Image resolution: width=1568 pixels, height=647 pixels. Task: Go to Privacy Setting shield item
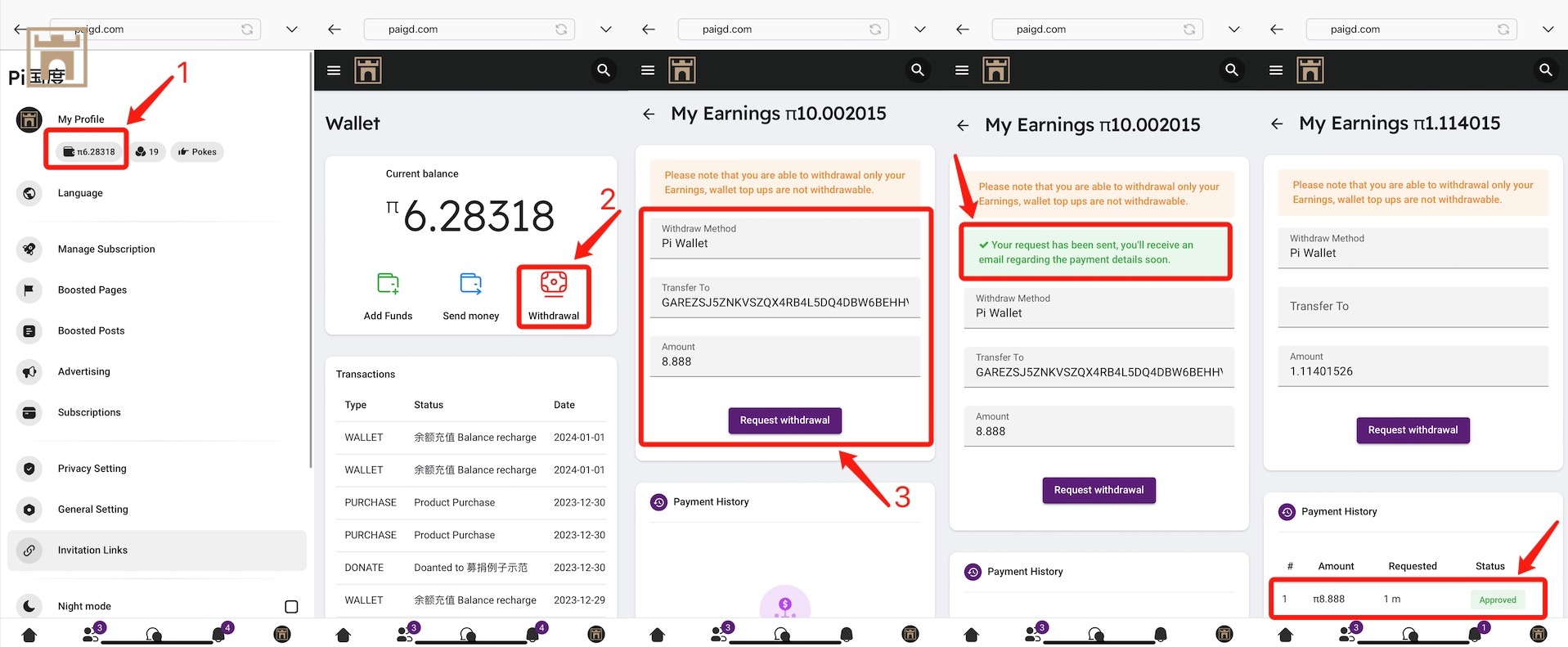(x=92, y=469)
